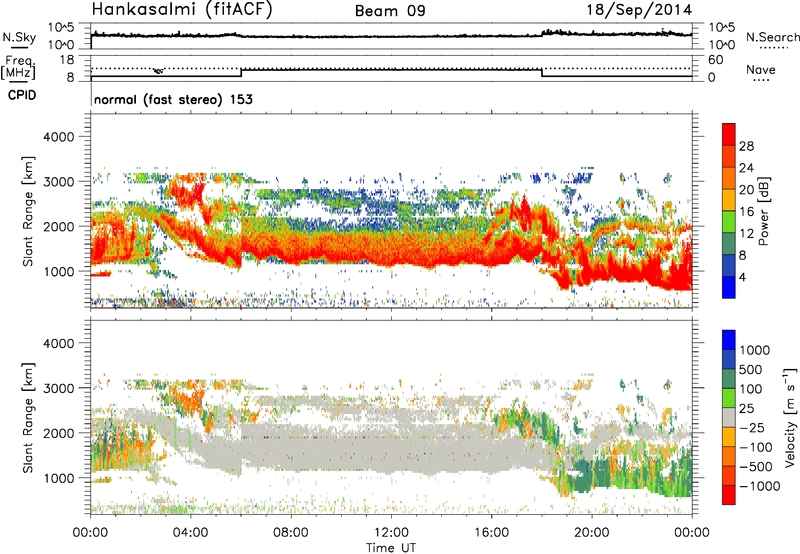Screen dimensions: 800x554
Task: Select 'normal (fast stereo) 153' text
Action: (173, 99)
